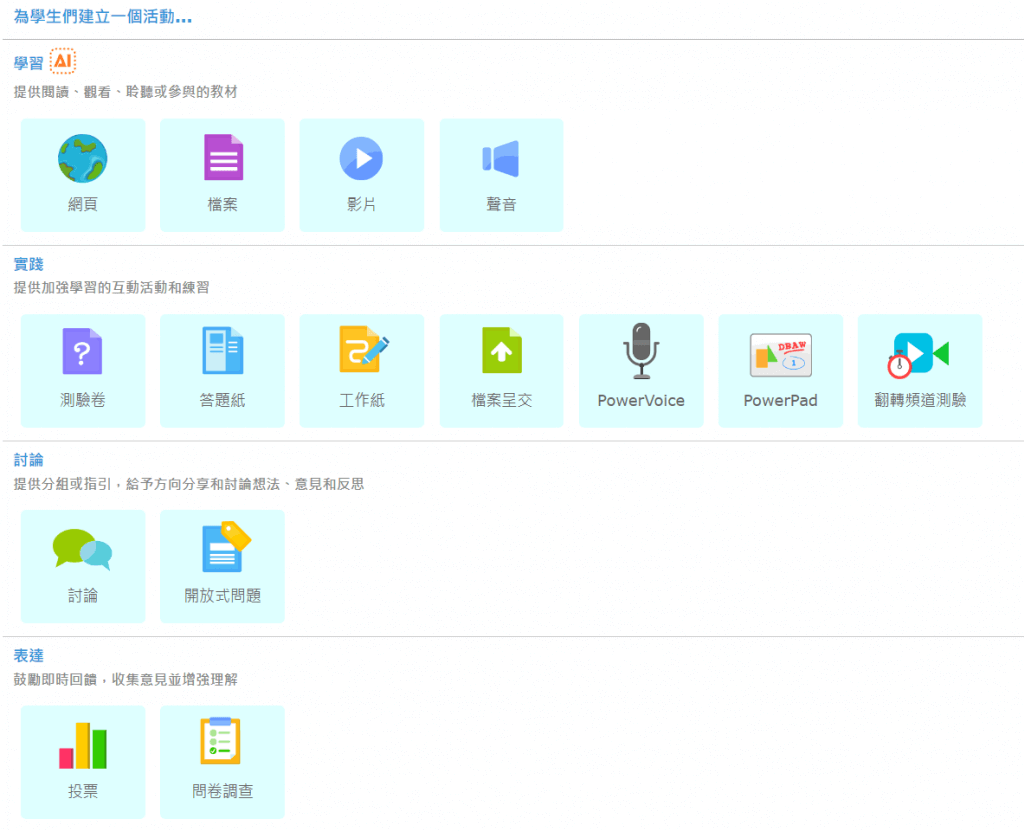Select the 檔案 file activity icon
The image size is (1024, 831).
[222, 174]
